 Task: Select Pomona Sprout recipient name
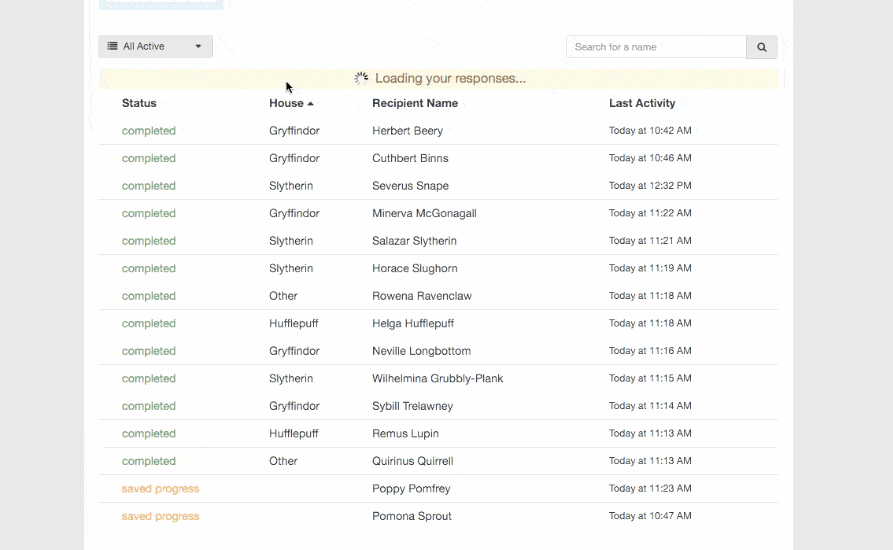pyautogui.click(x=412, y=516)
